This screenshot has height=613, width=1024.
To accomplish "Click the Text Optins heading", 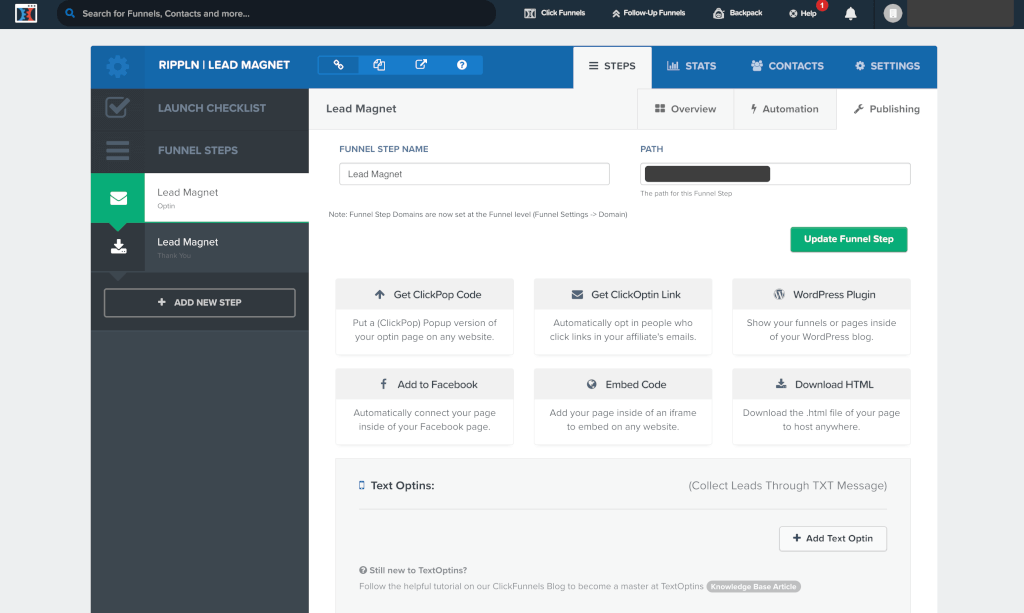I will 402,486.
